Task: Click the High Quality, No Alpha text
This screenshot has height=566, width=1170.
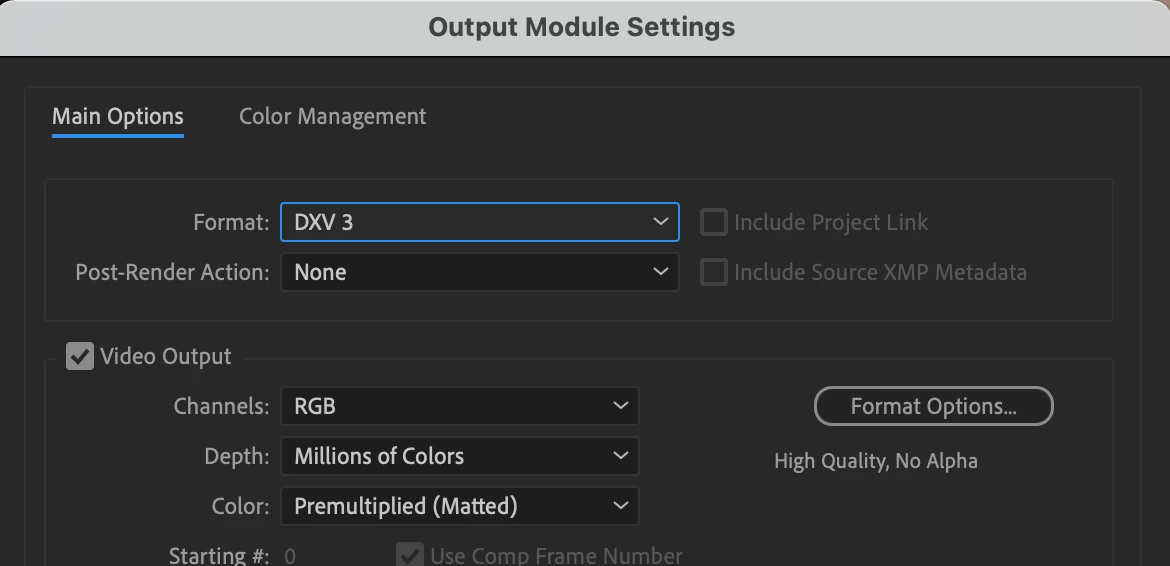Action: coord(876,461)
